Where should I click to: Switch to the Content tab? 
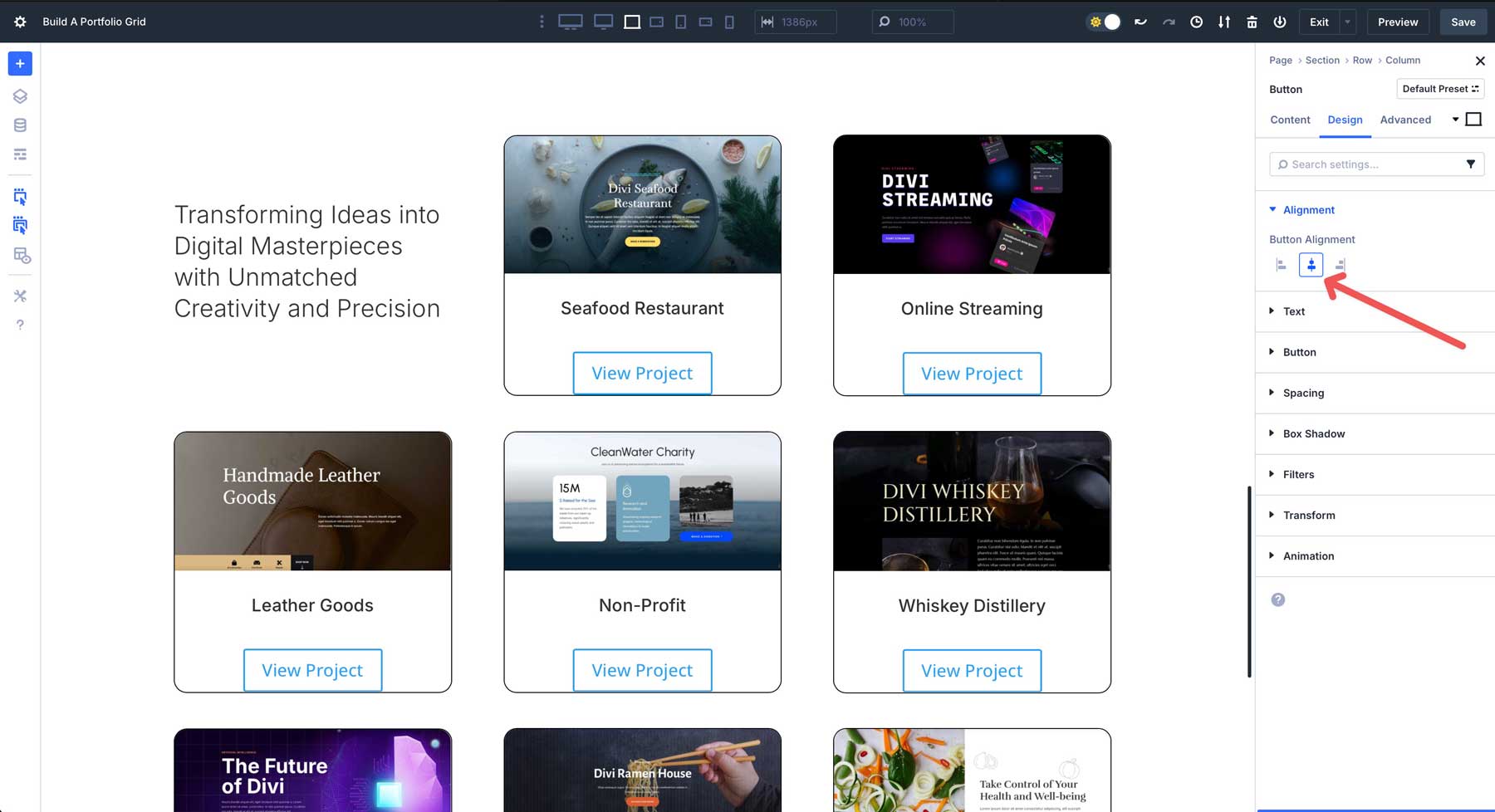click(1289, 120)
